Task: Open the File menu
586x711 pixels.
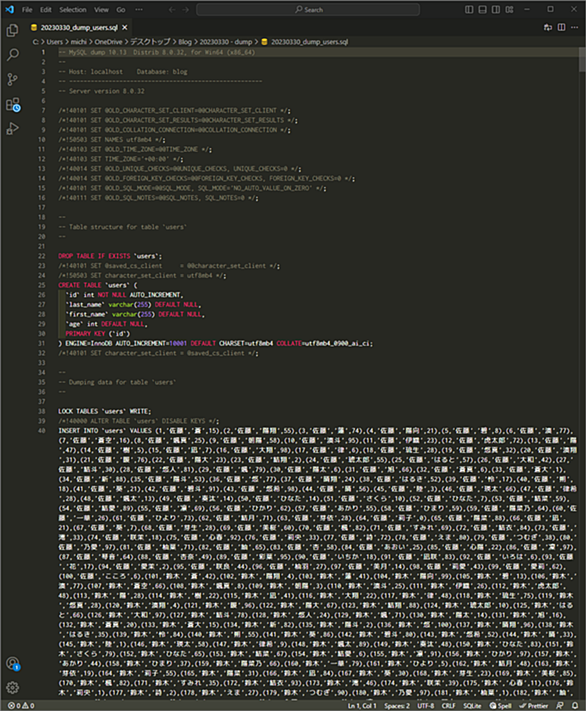Action: click(27, 10)
